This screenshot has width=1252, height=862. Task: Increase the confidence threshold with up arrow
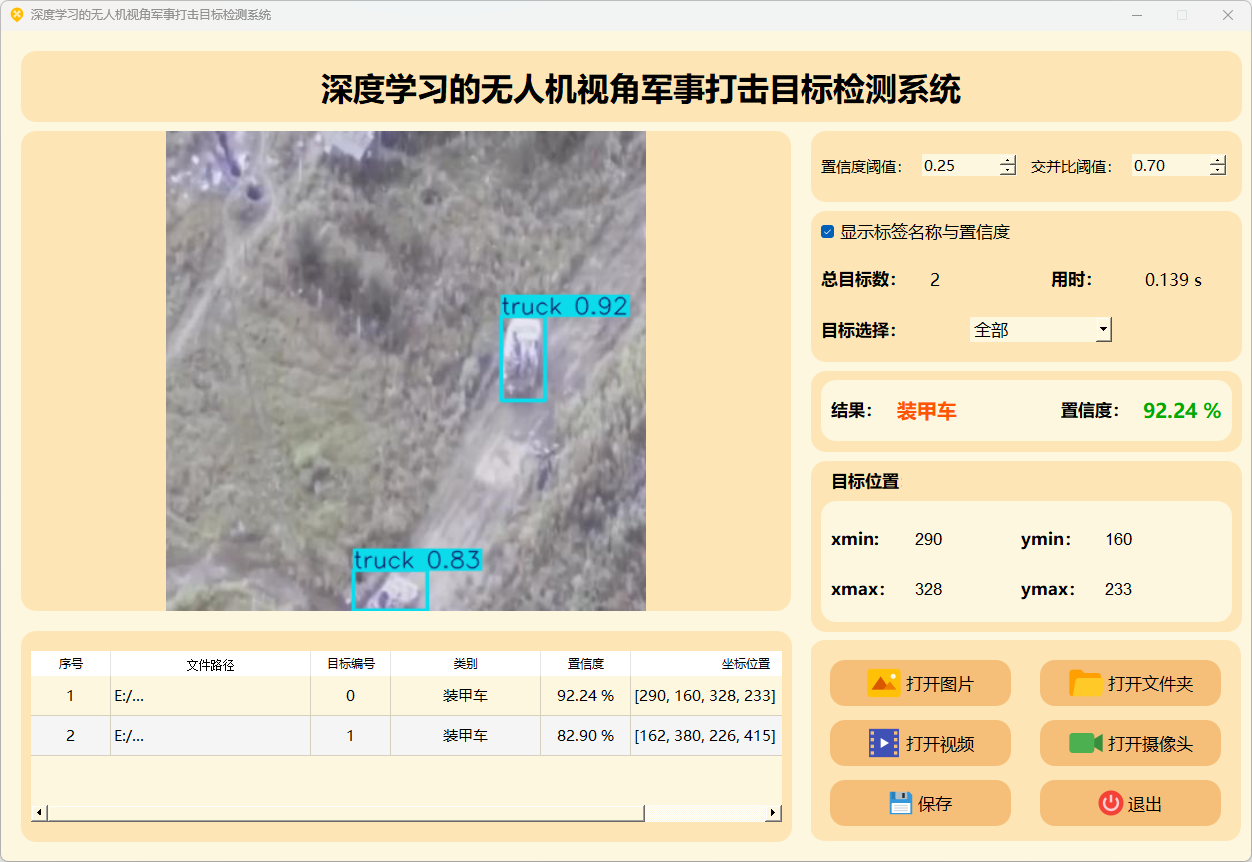[1008, 160]
